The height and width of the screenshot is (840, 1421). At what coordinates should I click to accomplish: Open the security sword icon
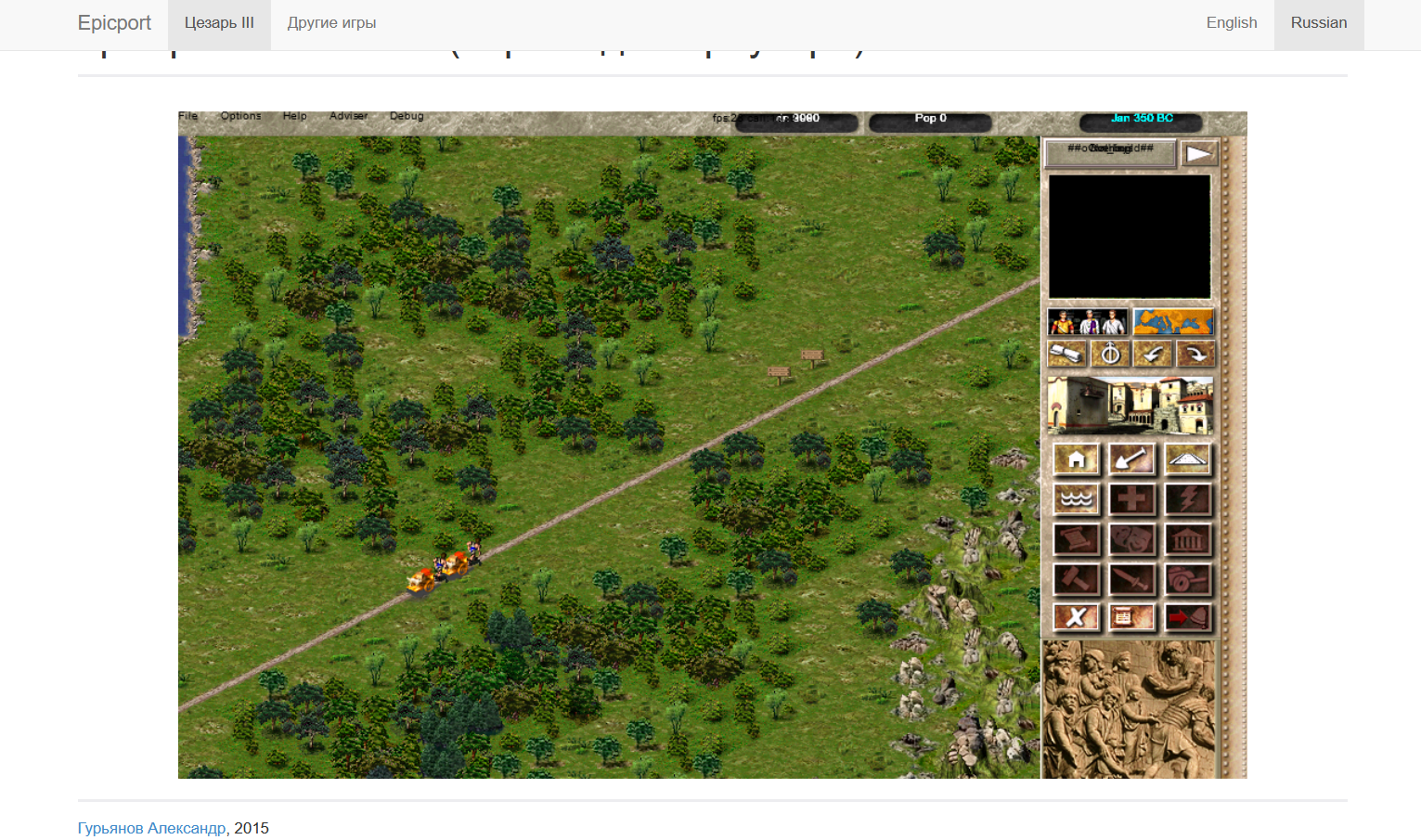pos(1132,579)
